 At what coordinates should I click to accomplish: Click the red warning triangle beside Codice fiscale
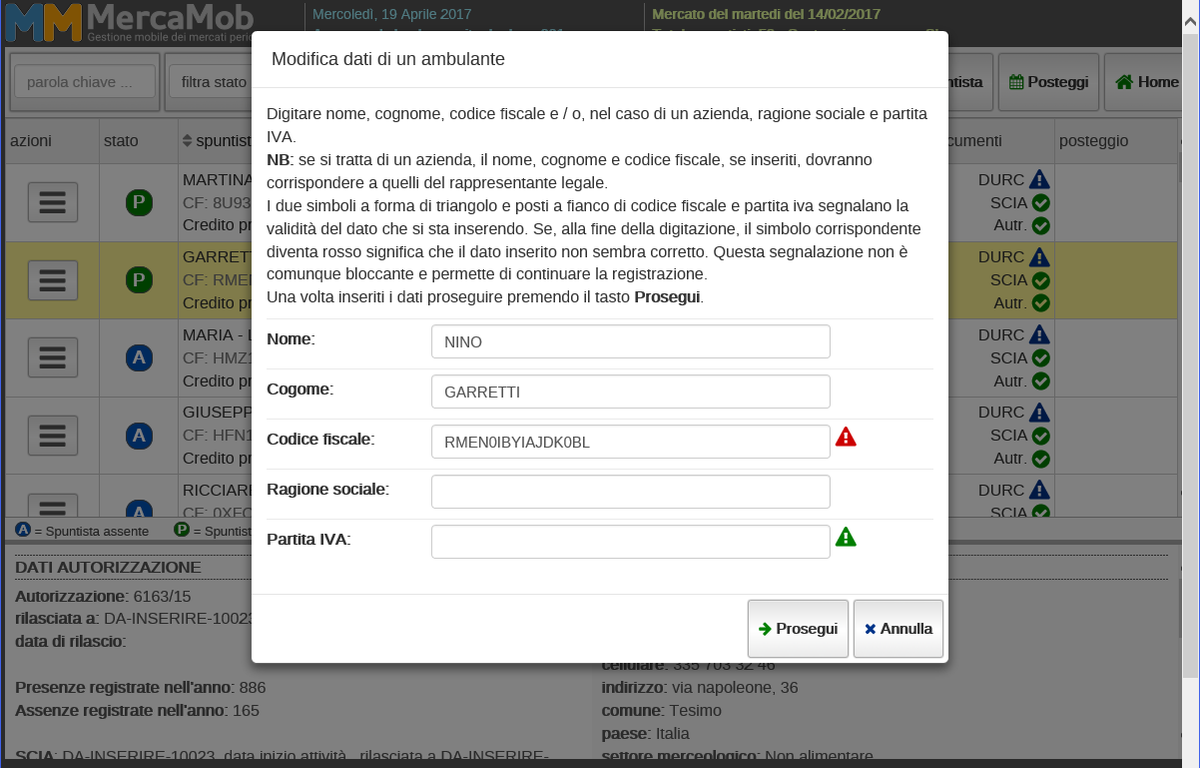(846, 436)
